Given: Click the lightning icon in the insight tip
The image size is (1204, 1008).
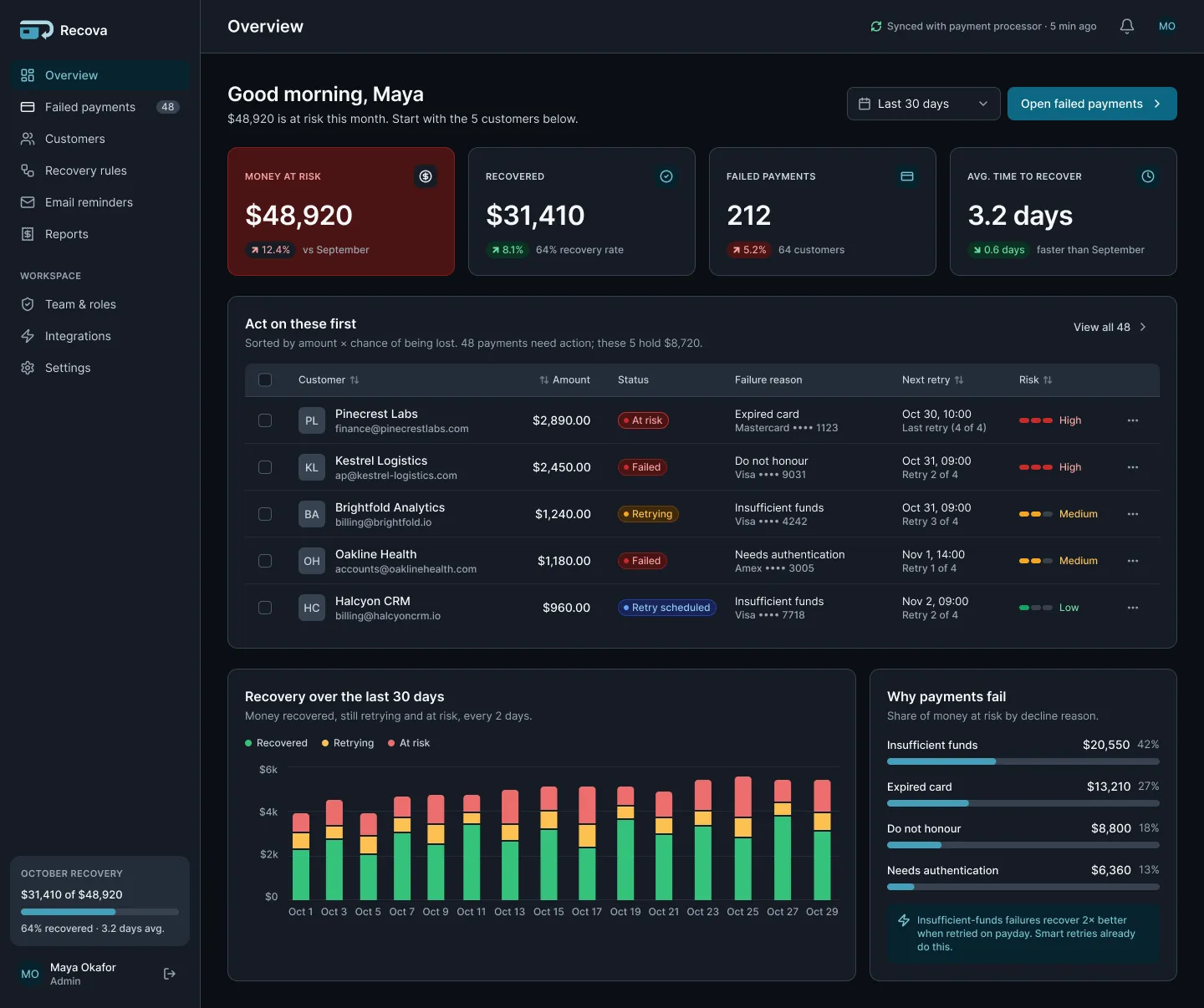Looking at the screenshot, I should pos(904,920).
